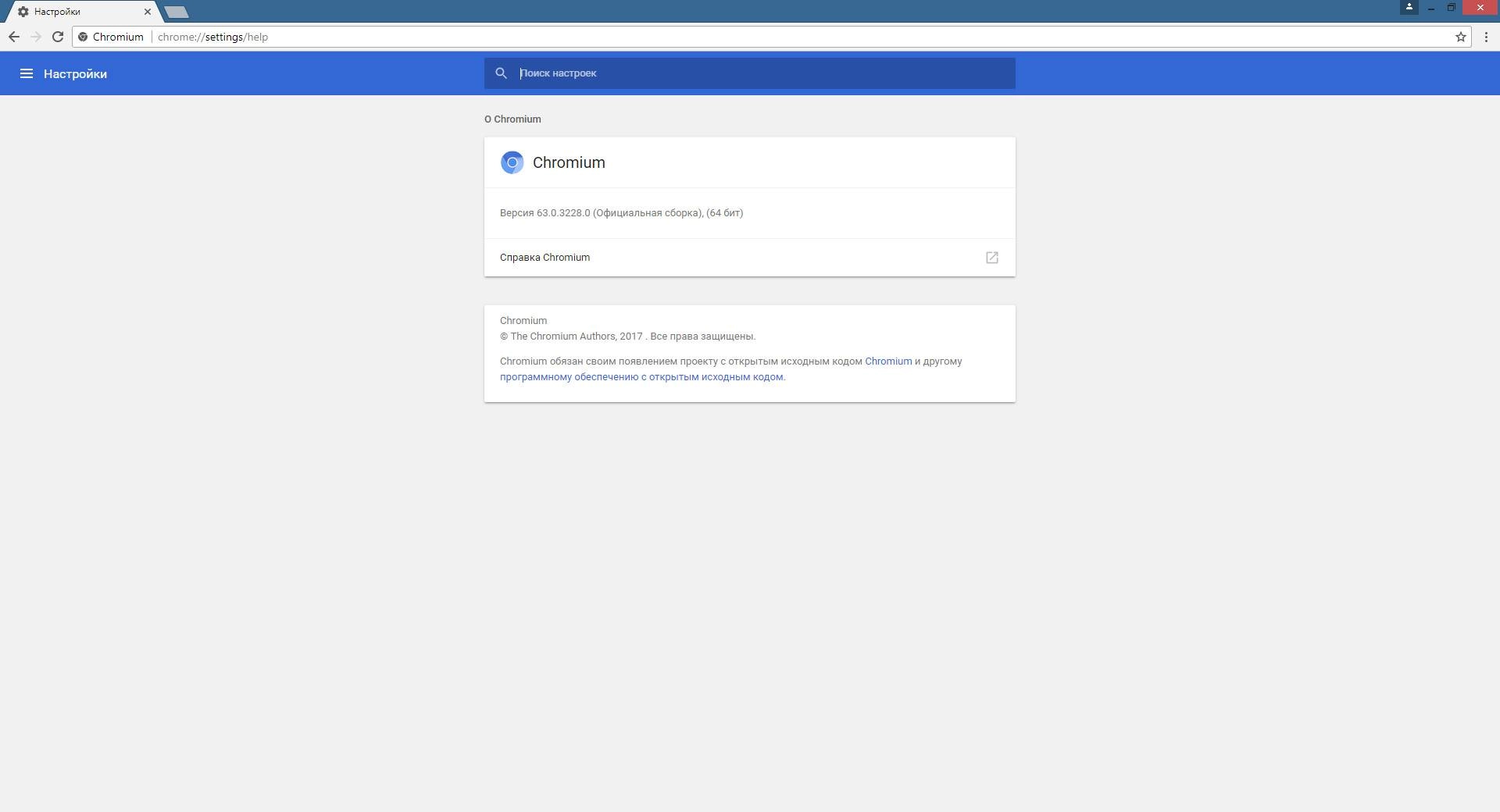Screen dimensions: 1500x812
Task: Open the external link icon for Справка Chromium
Action: tap(992, 258)
